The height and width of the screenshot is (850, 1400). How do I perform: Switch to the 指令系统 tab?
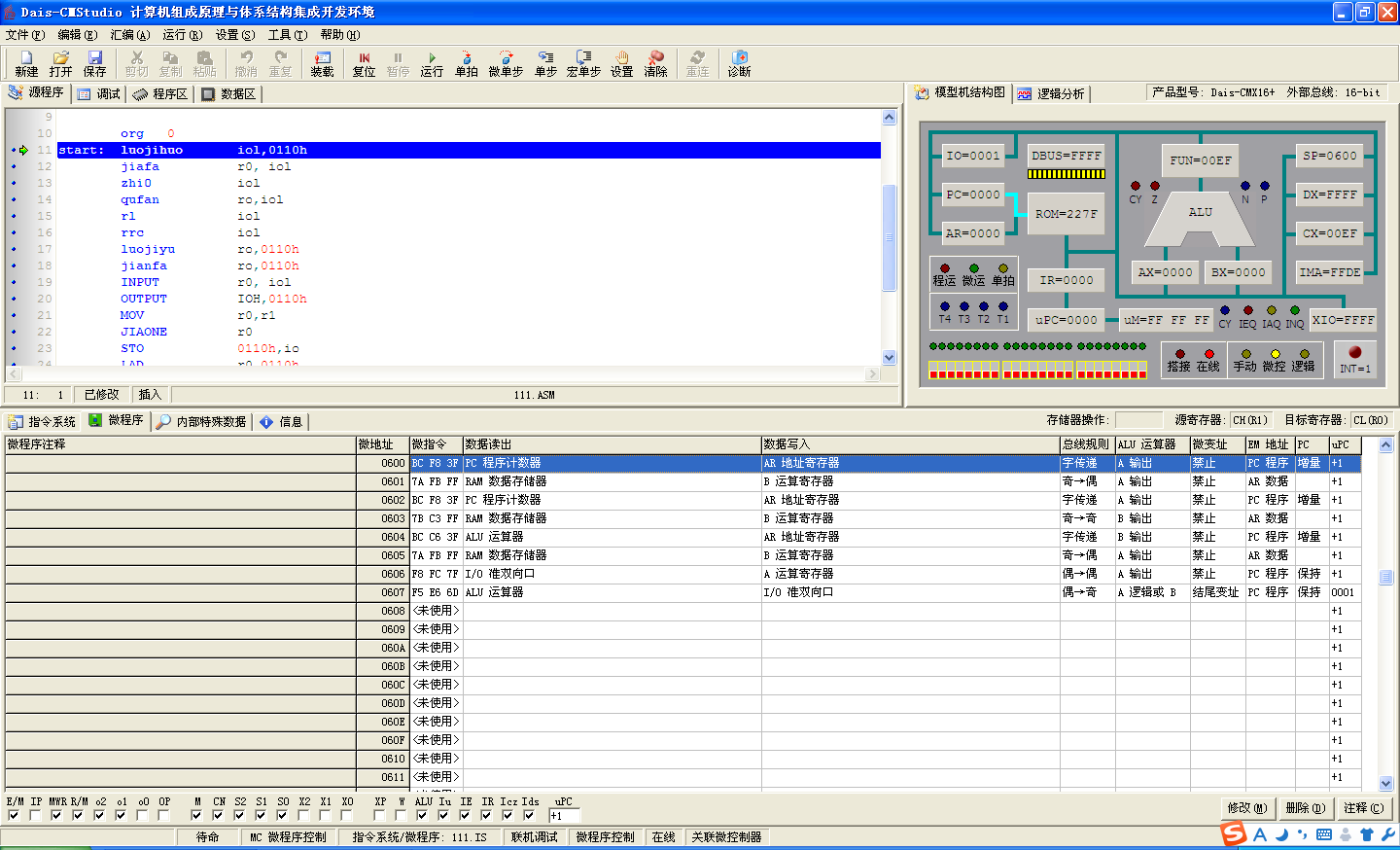pos(42,422)
